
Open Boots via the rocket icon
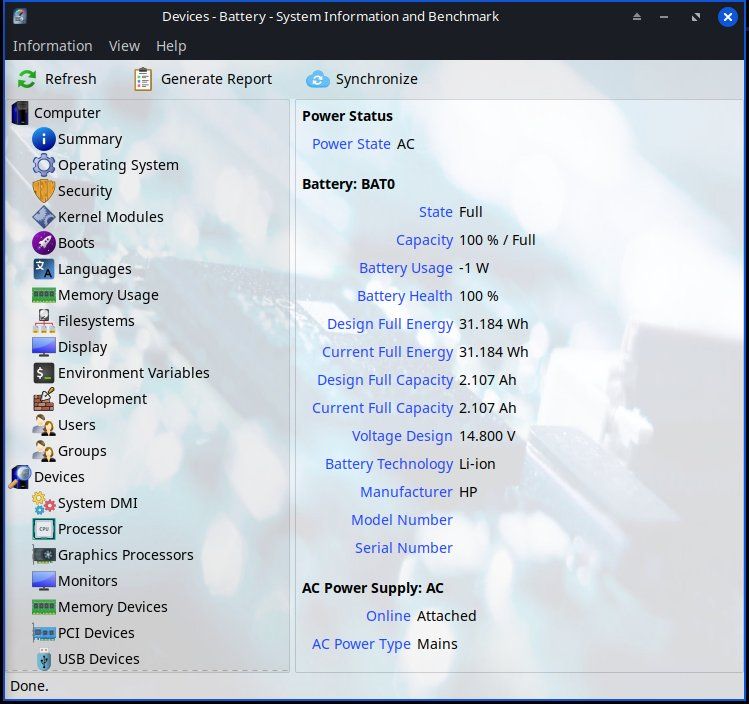(43, 243)
